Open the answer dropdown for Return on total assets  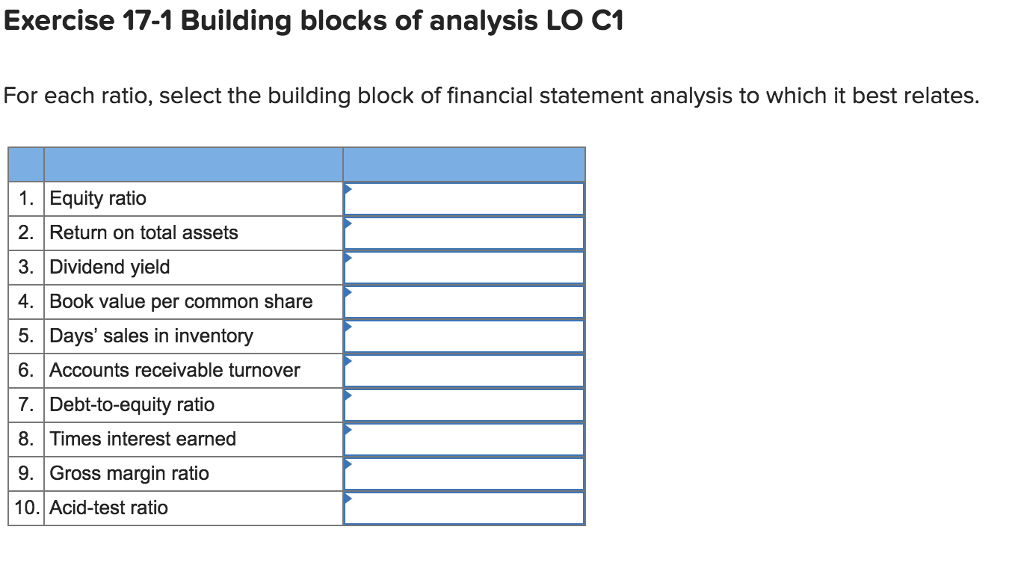pyautogui.click(x=464, y=232)
